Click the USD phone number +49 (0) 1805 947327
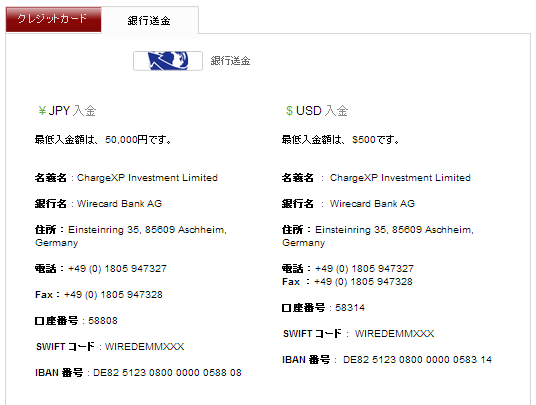The height and width of the screenshot is (405, 536). click(x=364, y=269)
